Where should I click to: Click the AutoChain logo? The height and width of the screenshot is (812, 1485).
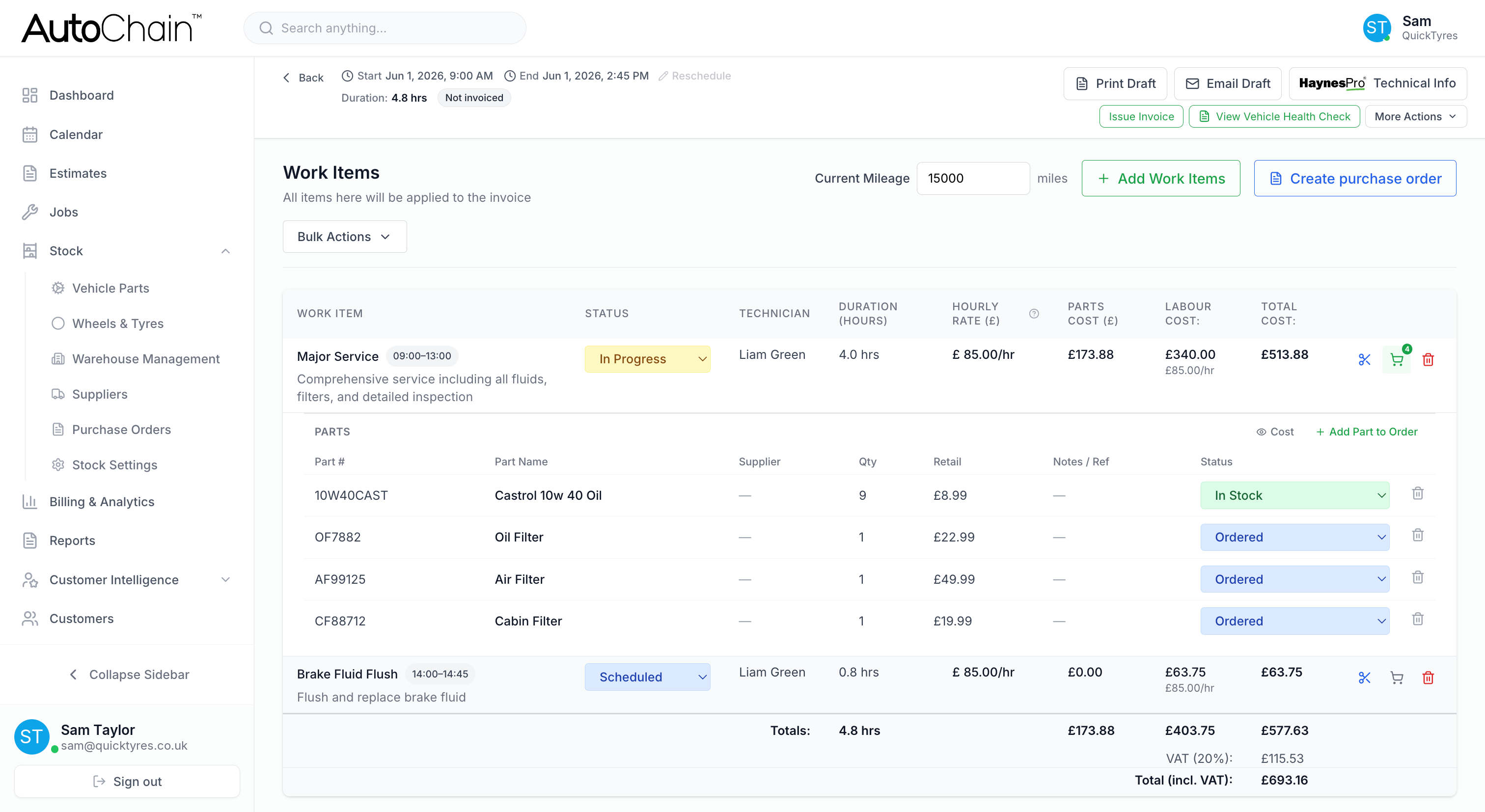pyautogui.click(x=112, y=28)
